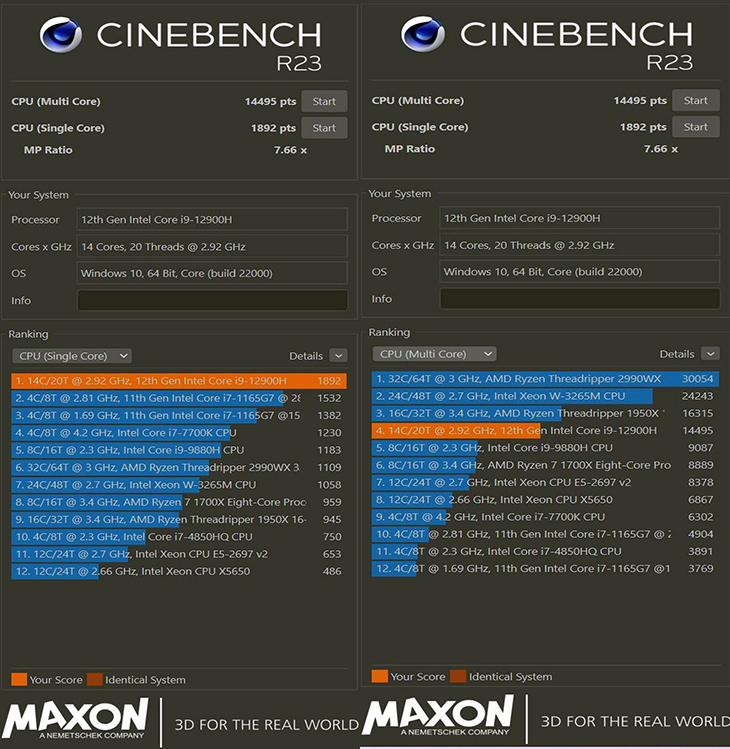Open the CPU (Single Core) ranking dropdown

point(72,356)
